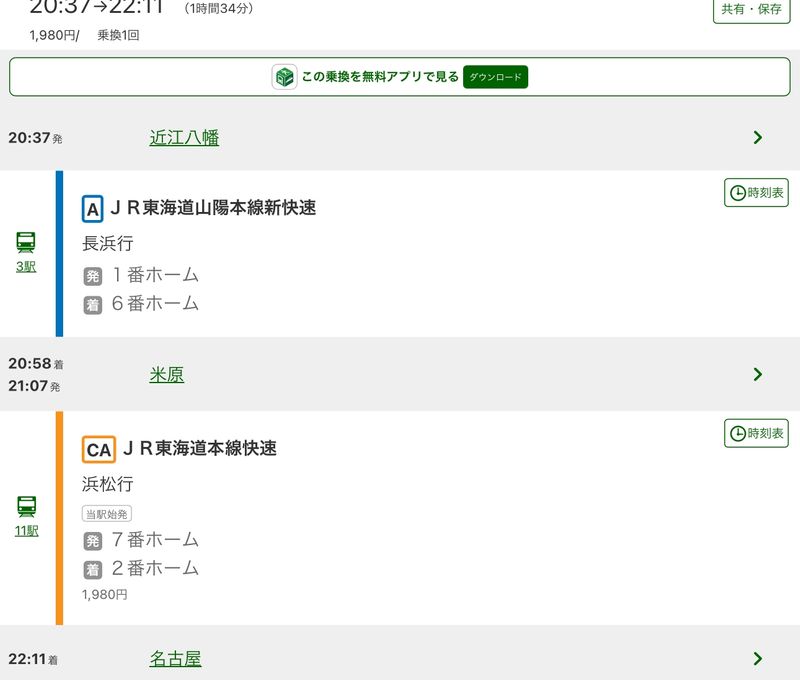Click the 当駅始発 label
This screenshot has height=680, width=800.
pyautogui.click(x=107, y=513)
